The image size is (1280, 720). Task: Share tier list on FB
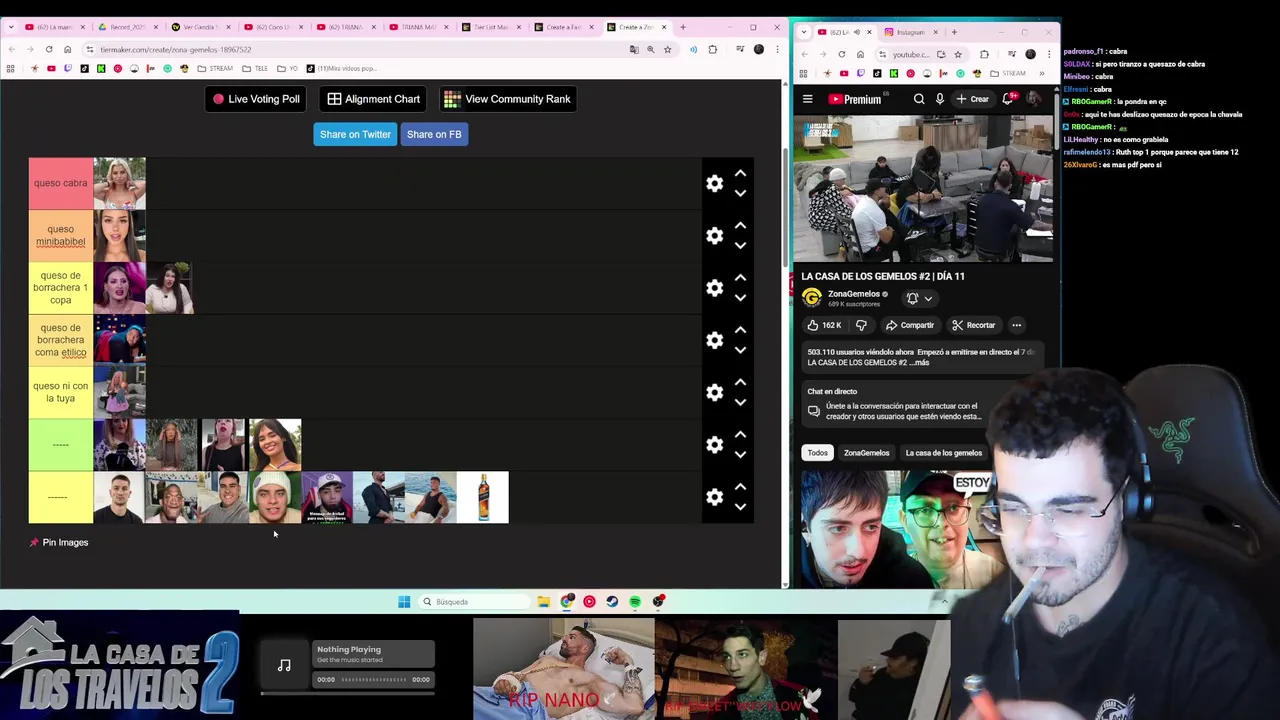434,134
